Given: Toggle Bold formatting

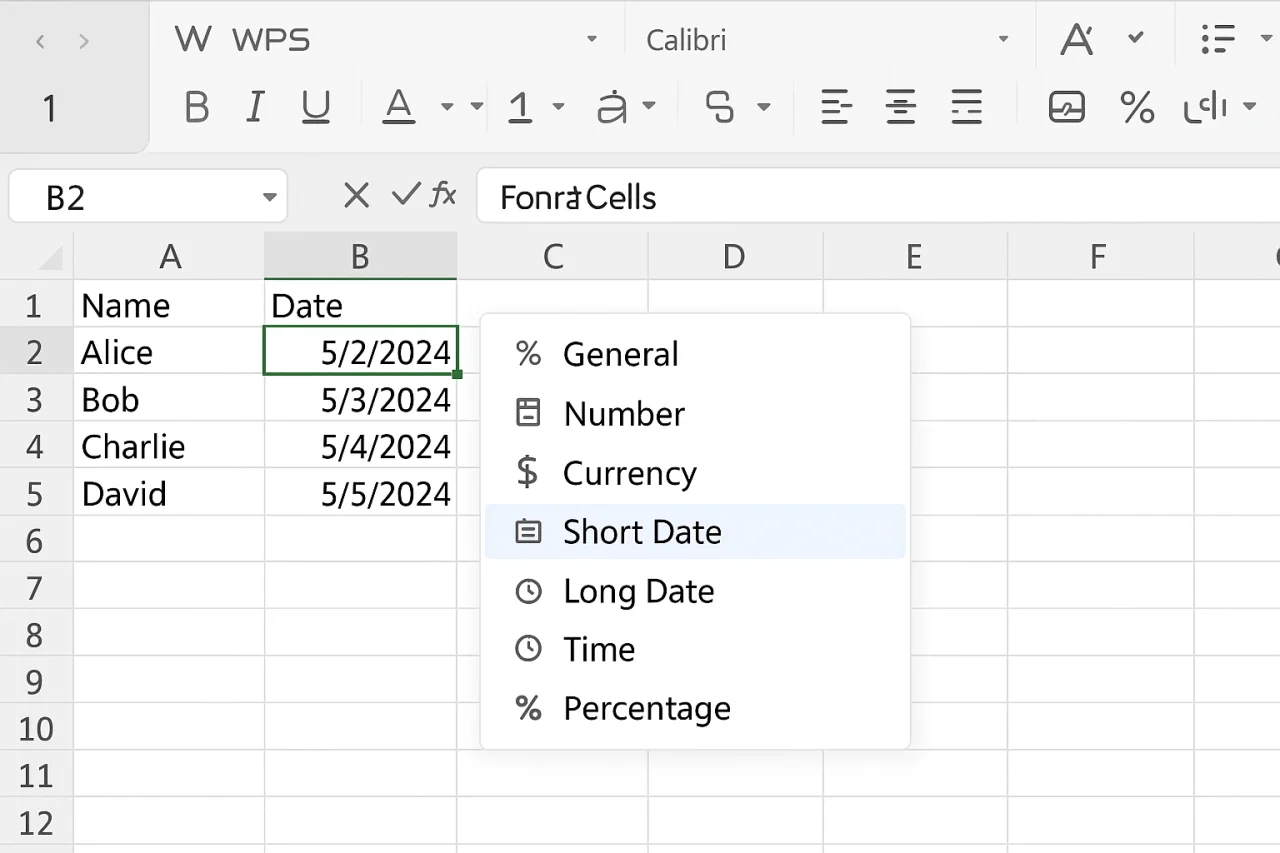Looking at the screenshot, I should [197, 106].
